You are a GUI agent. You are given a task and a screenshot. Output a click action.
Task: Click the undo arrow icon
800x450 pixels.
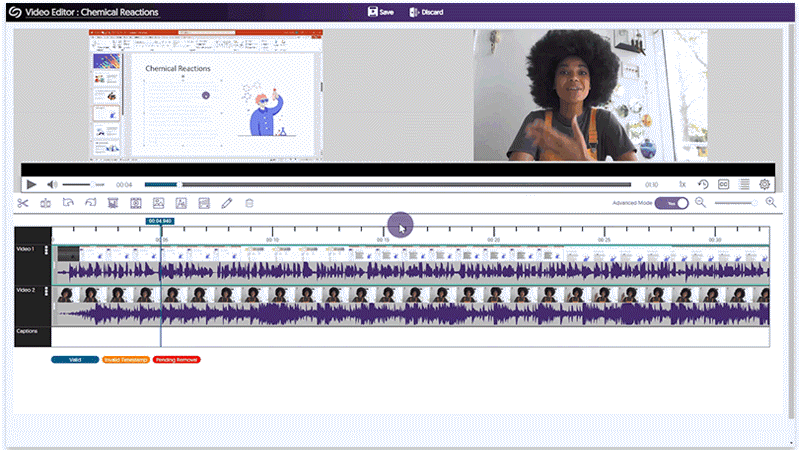68,203
